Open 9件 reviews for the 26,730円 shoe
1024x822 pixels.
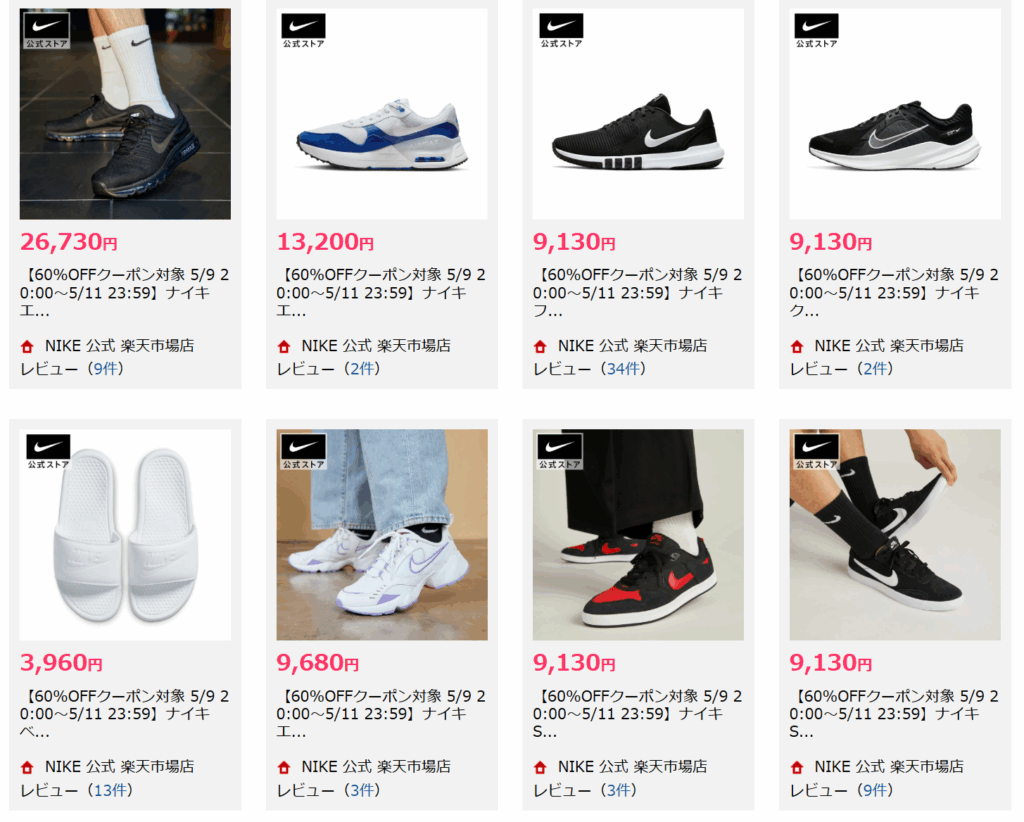[x=106, y=369]
